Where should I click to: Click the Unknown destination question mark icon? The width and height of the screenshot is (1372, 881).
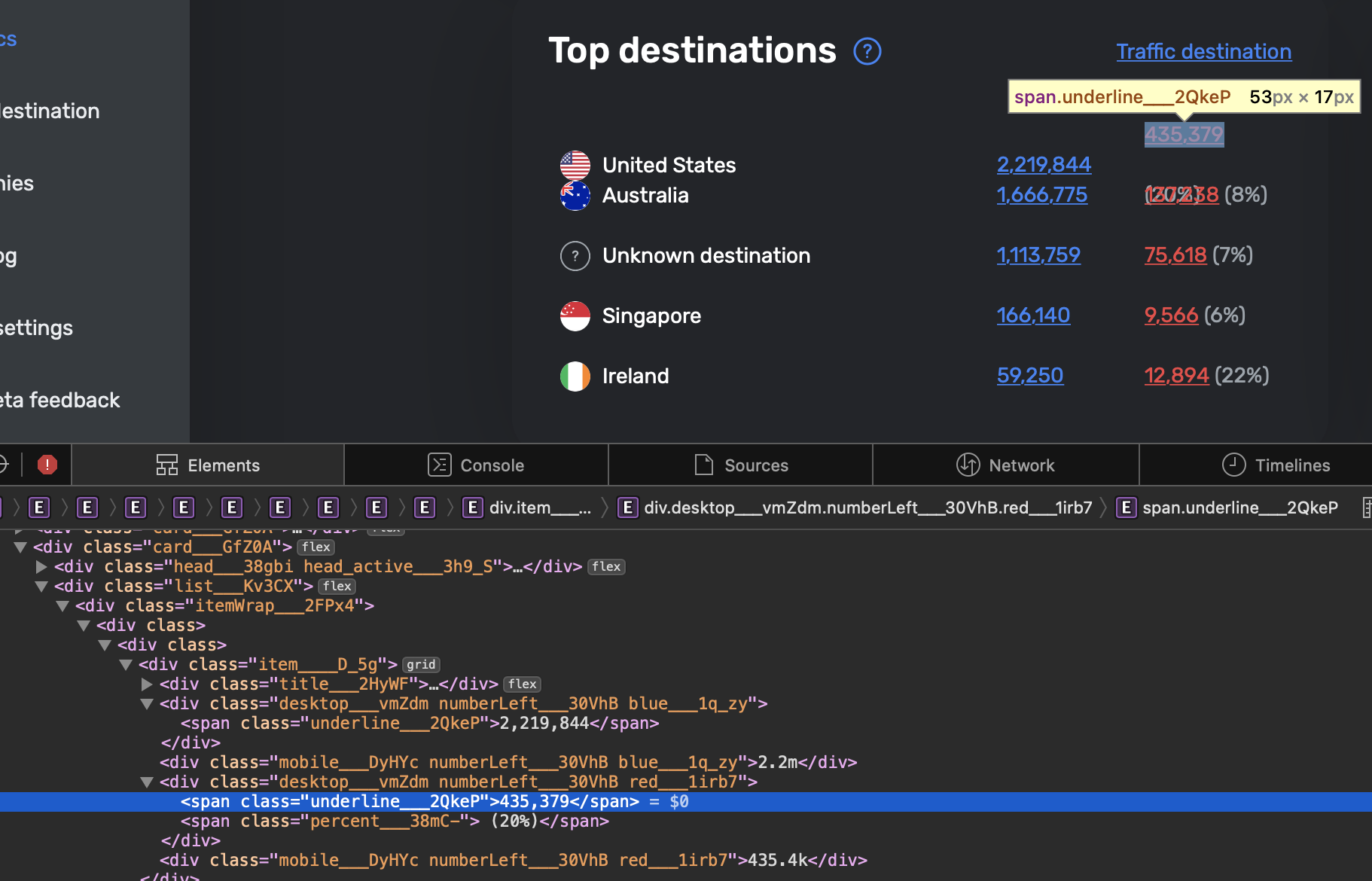coord(575,256)
